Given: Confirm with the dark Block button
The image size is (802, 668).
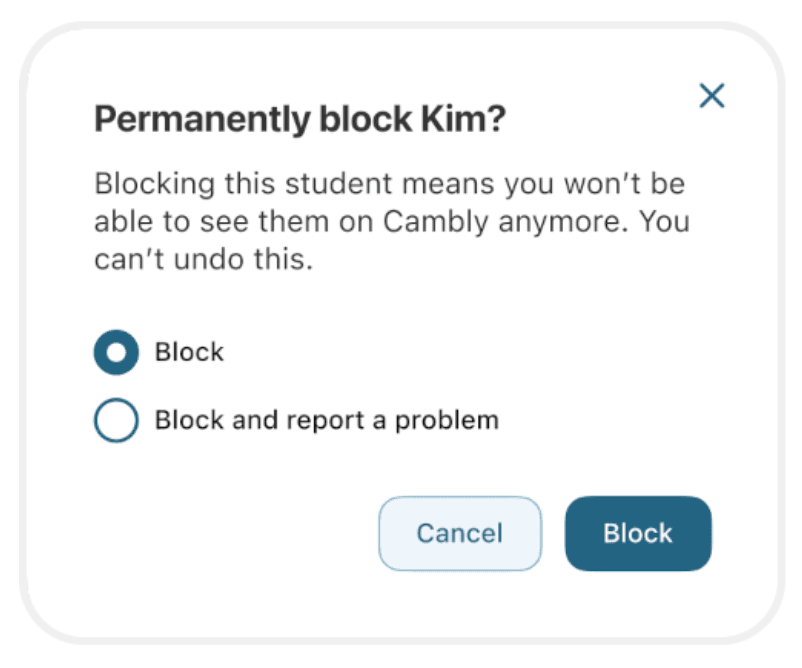Looking at the screenshot, I should click(638, 534).
